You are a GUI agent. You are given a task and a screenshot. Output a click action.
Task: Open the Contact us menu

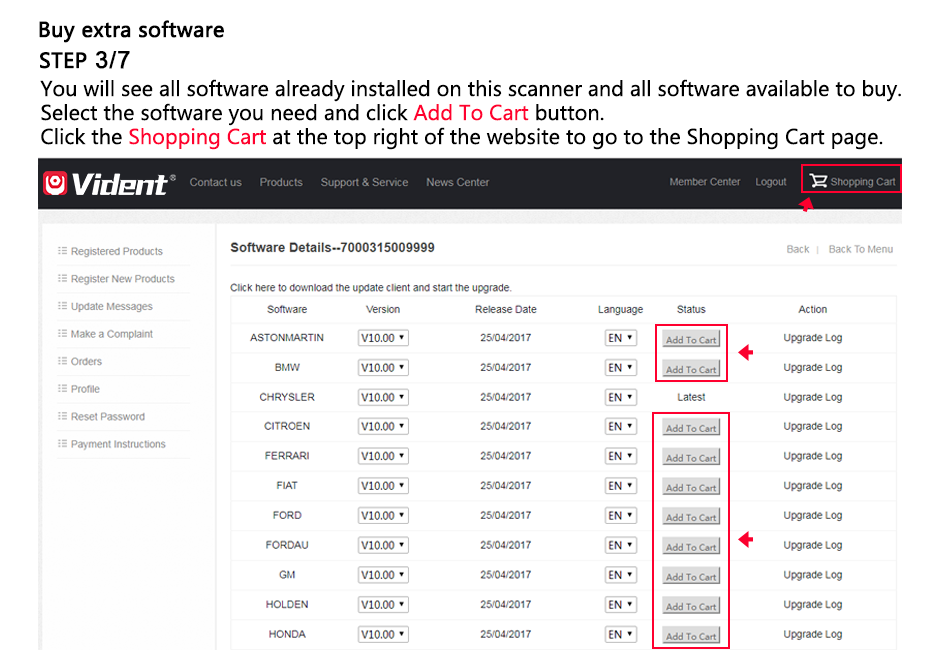215,182
